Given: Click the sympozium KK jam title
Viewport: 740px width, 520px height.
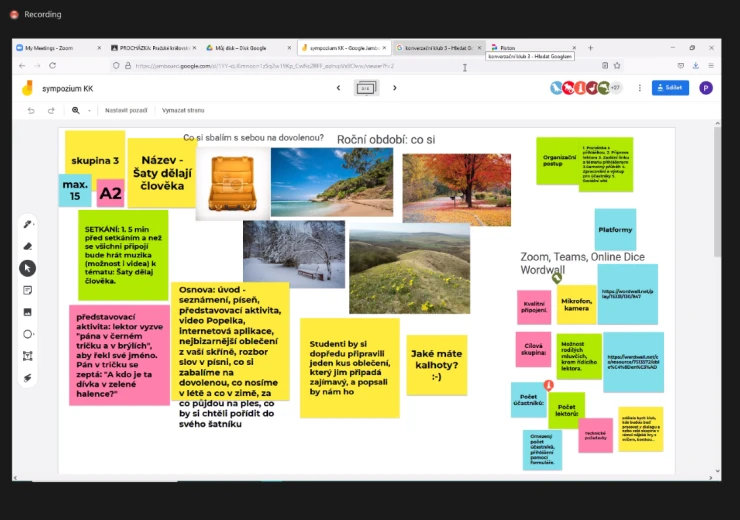Looking at the screenshot, I should point(67,89).
